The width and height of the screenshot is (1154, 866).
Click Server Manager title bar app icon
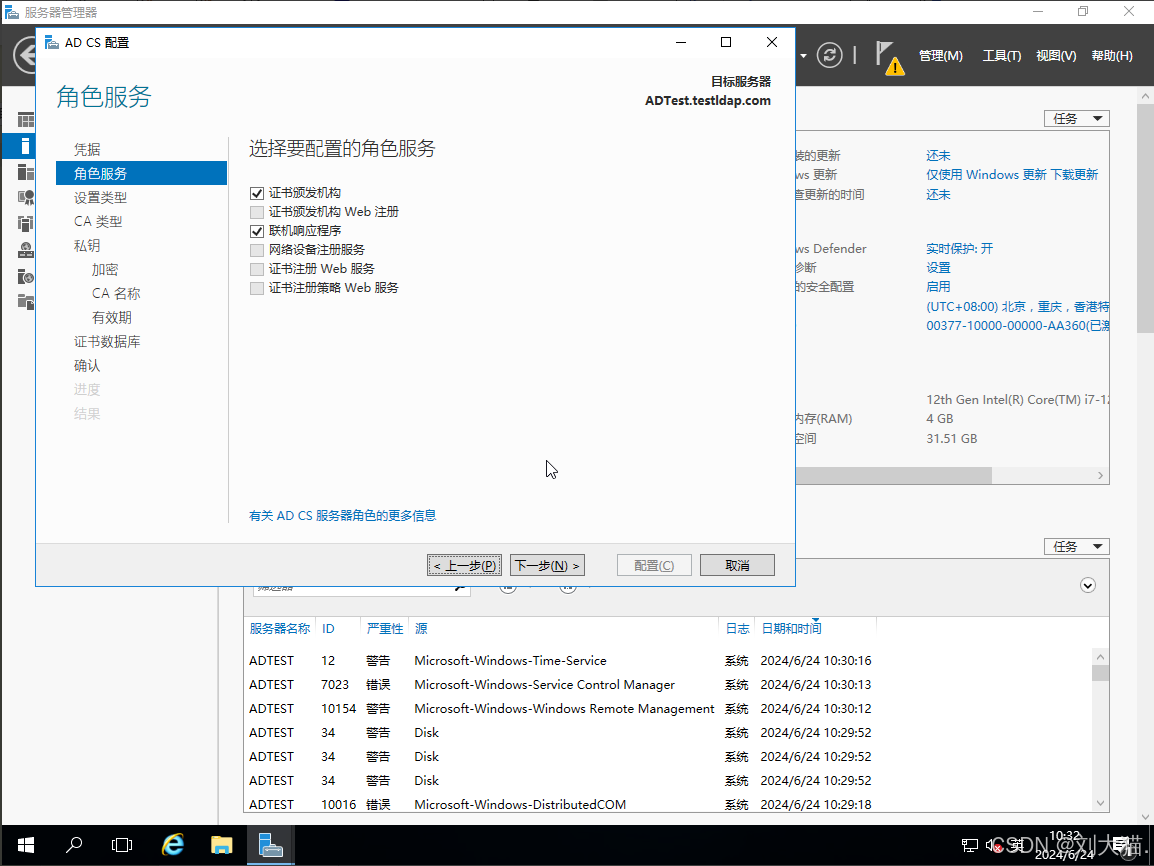click(12, 12)
